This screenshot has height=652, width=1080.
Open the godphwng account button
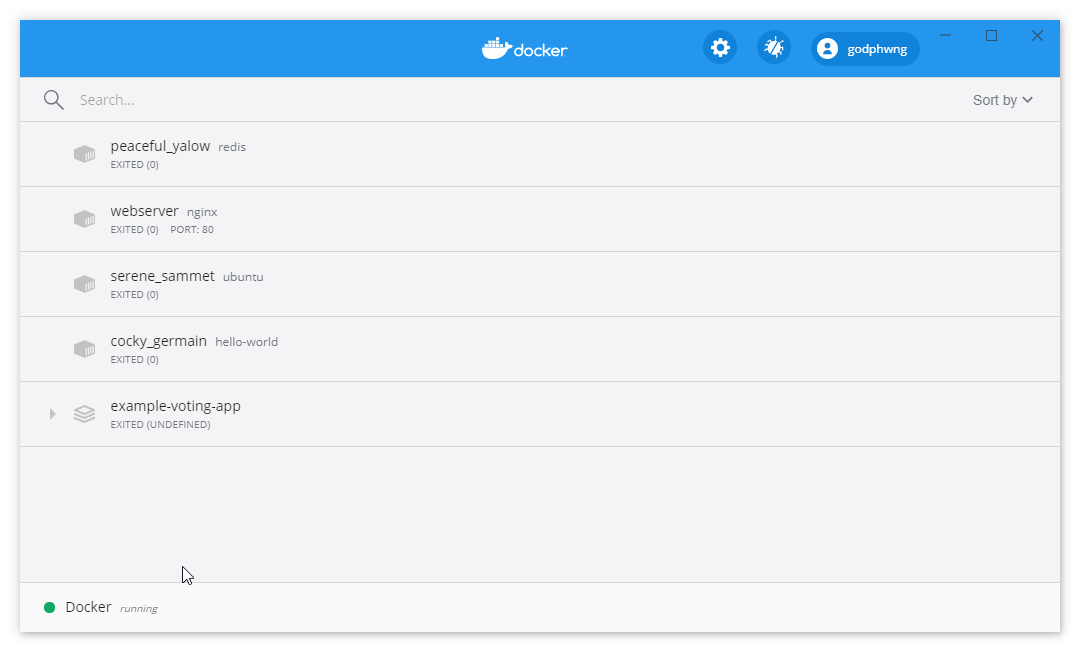[865, 49]
